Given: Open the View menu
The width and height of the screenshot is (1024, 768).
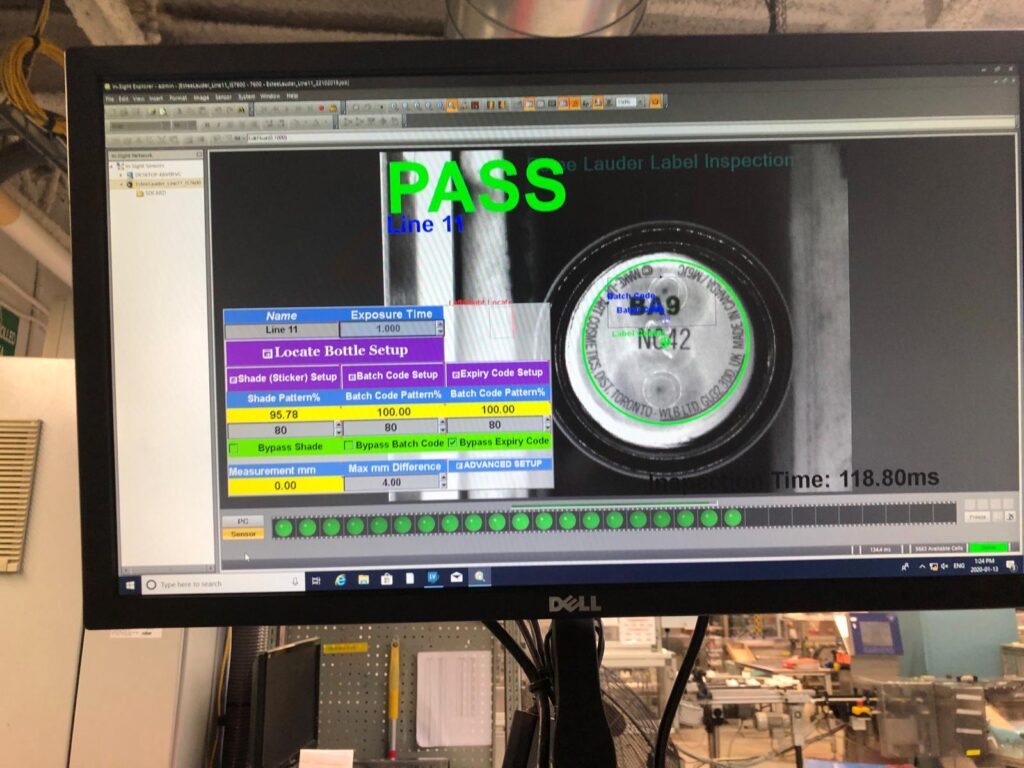Looking at the screenshot, I should coord(138,98).
